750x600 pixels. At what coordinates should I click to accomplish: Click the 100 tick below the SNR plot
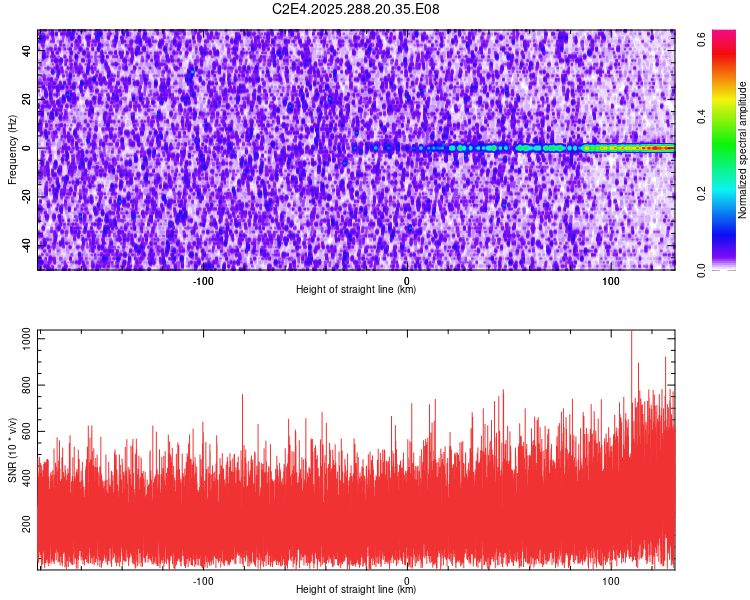pos(610,580)
